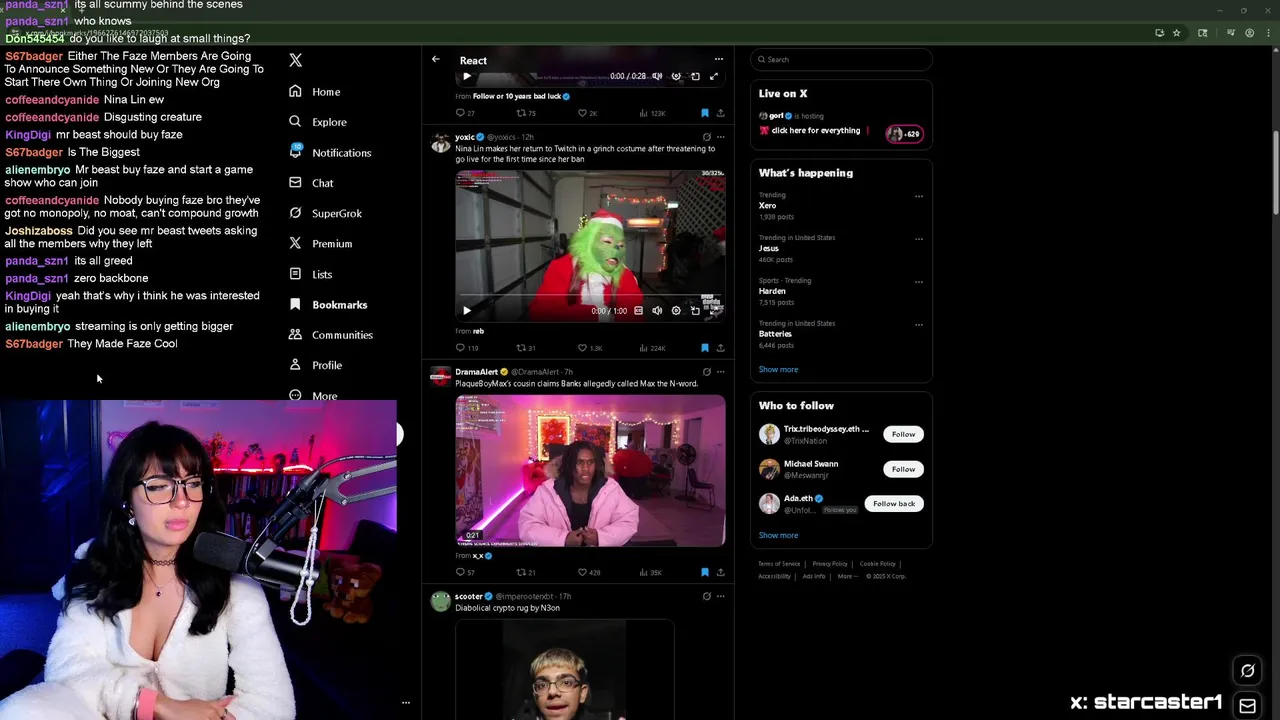The width and height of the screenshot is (1280, 720).
Task: Play the top 0:28 video
Action: click(466, 76)
